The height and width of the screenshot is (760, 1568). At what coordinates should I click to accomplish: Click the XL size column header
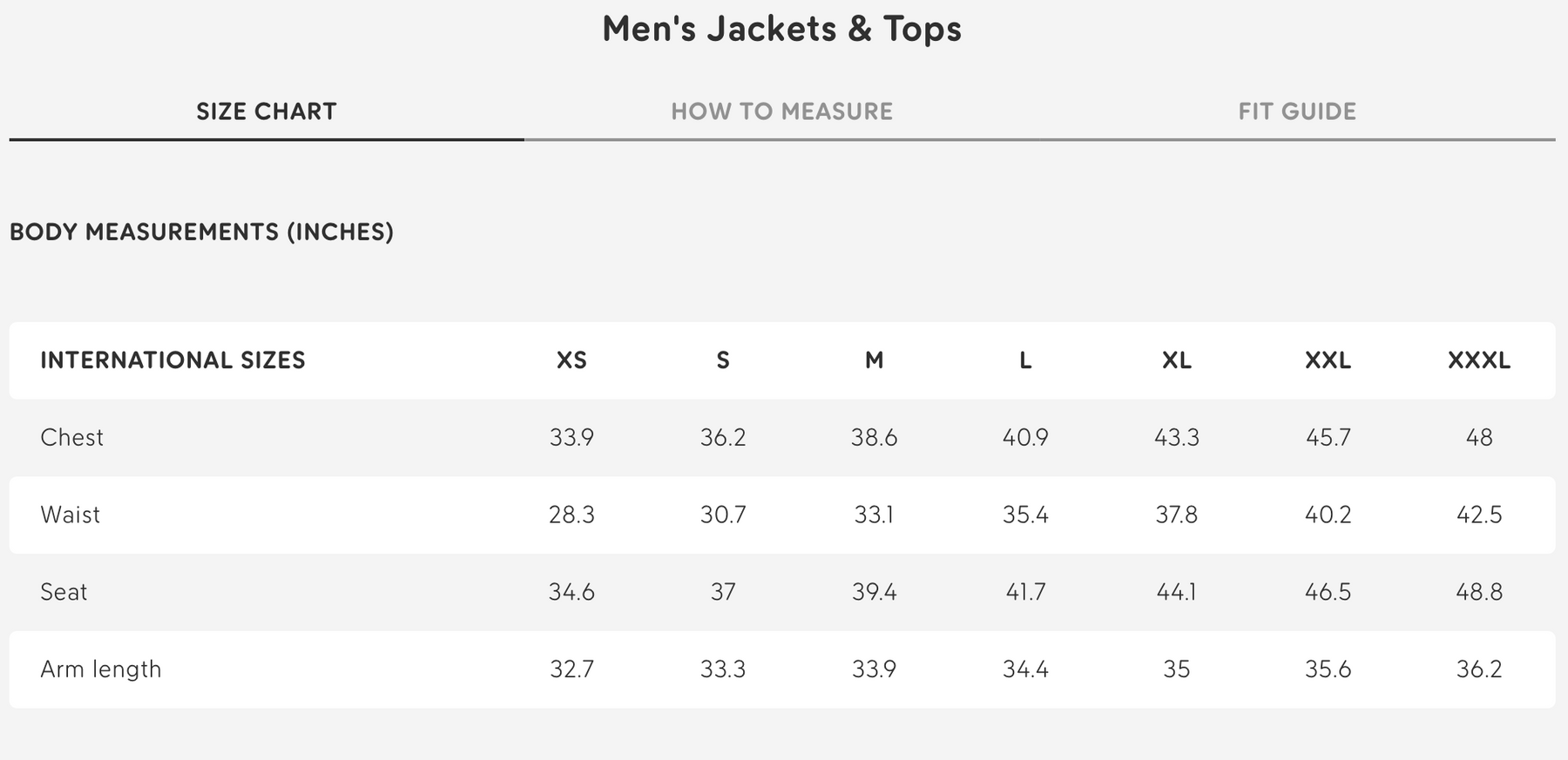pyautogui.click(x=1176, y=360)
